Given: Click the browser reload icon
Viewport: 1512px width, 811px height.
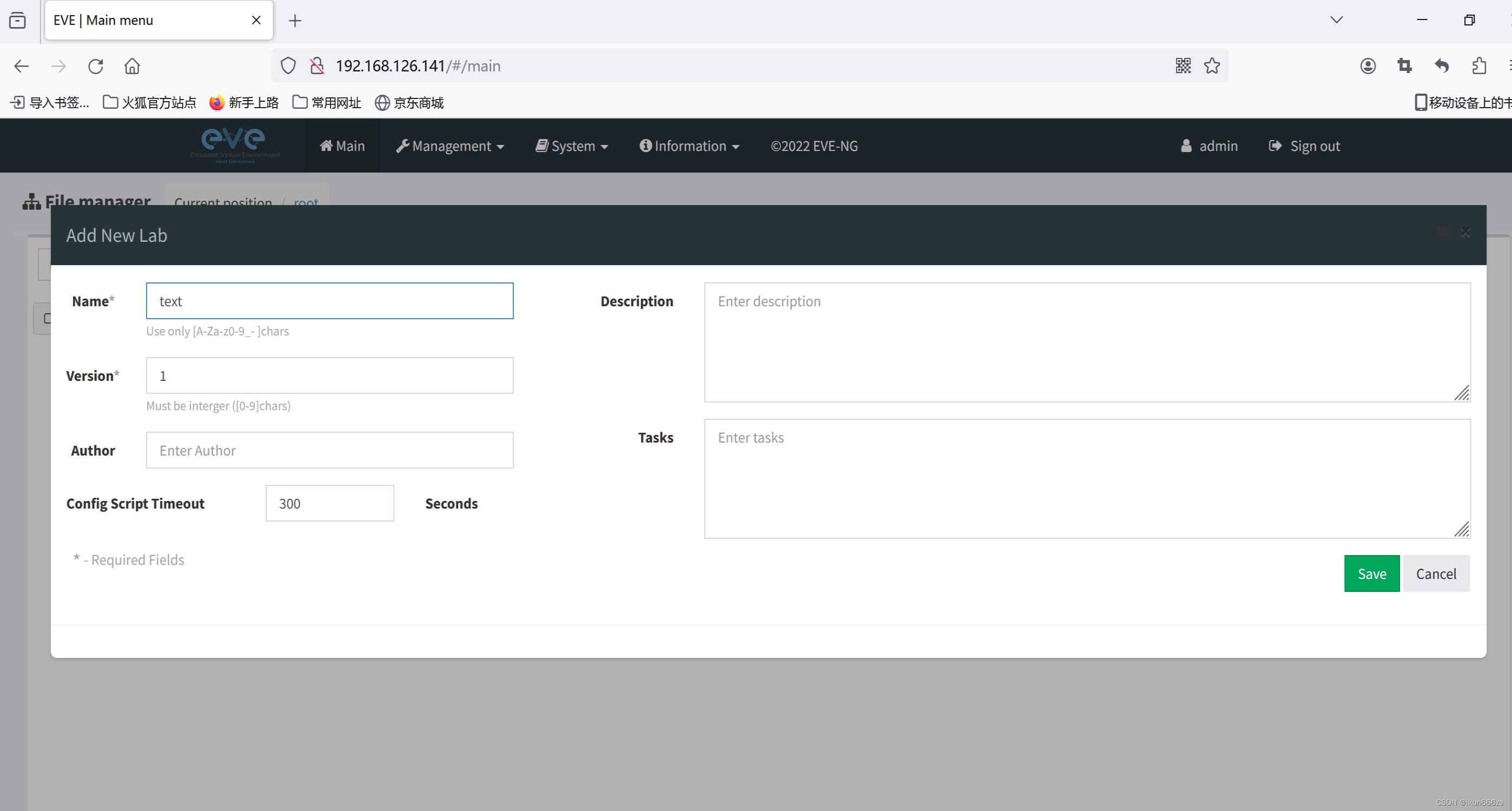Looking at the screenshot, I should [x=96, y=65].
